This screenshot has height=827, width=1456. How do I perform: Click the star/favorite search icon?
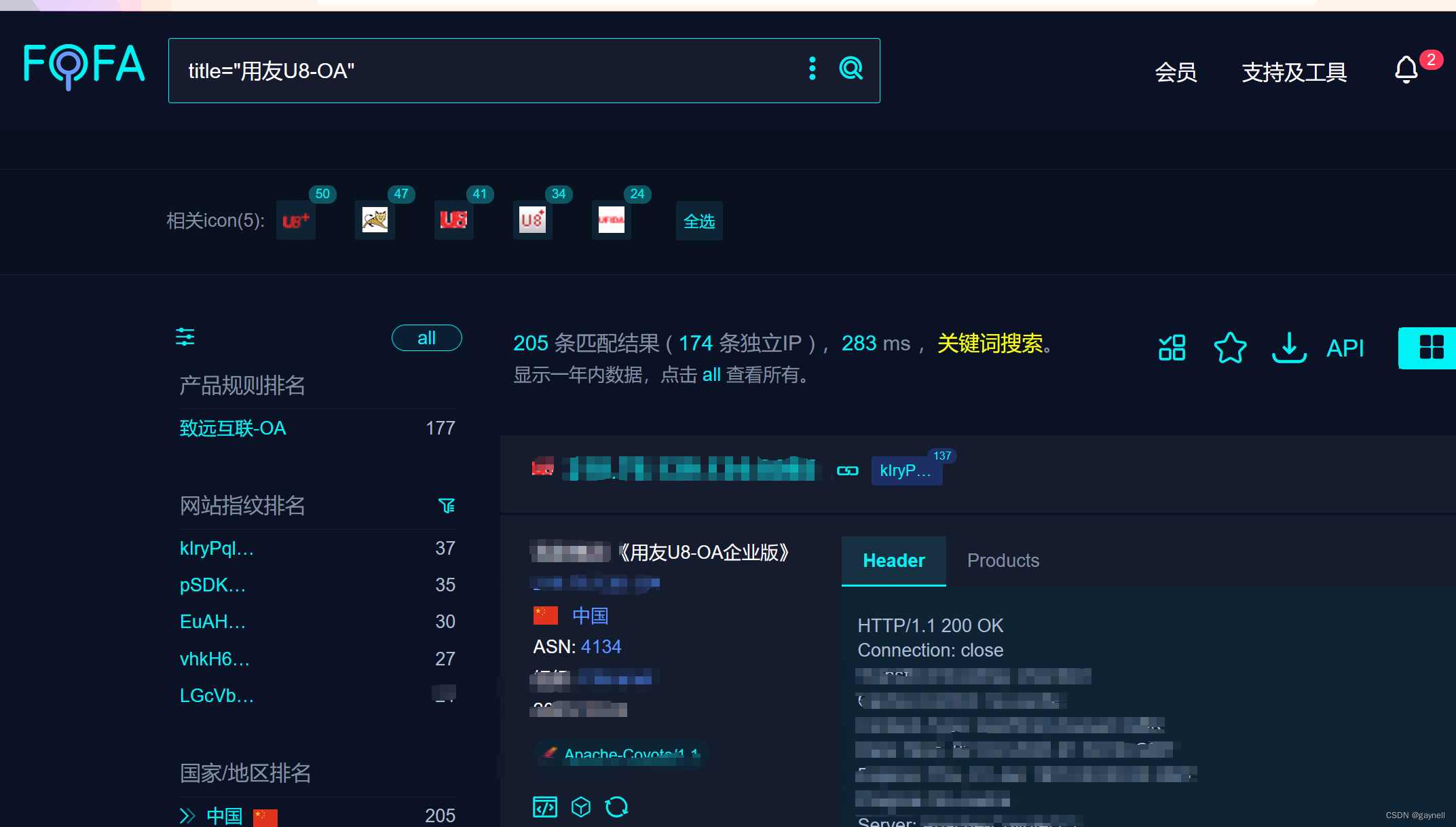(1232, 348)
